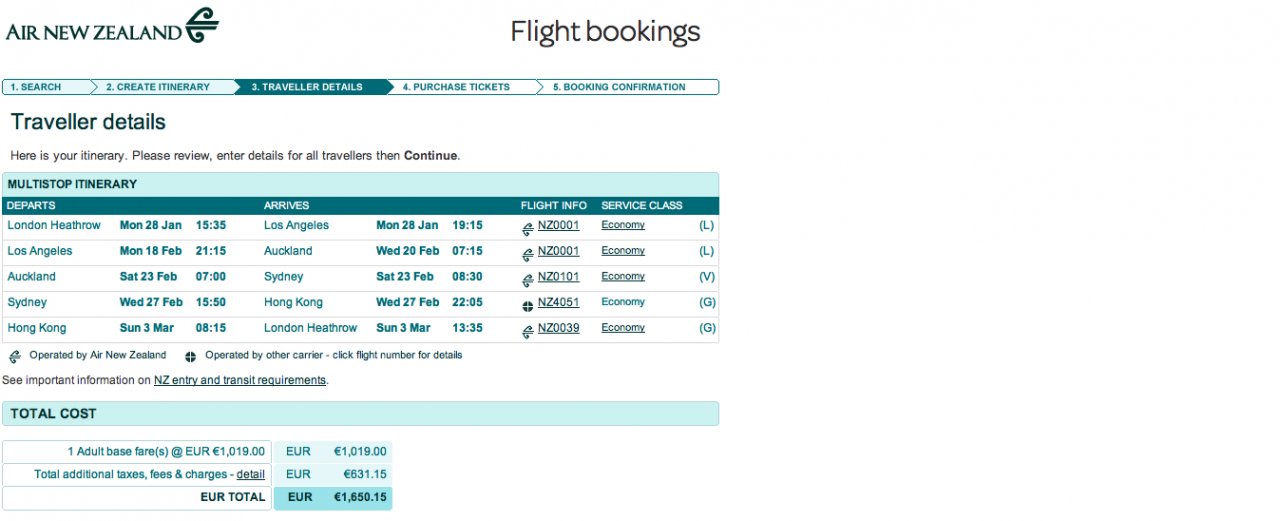Viewport: 1280px width, 521px height.
Task: Click the Air New Zealand koru logo
Action: click(x=202, y=25)
